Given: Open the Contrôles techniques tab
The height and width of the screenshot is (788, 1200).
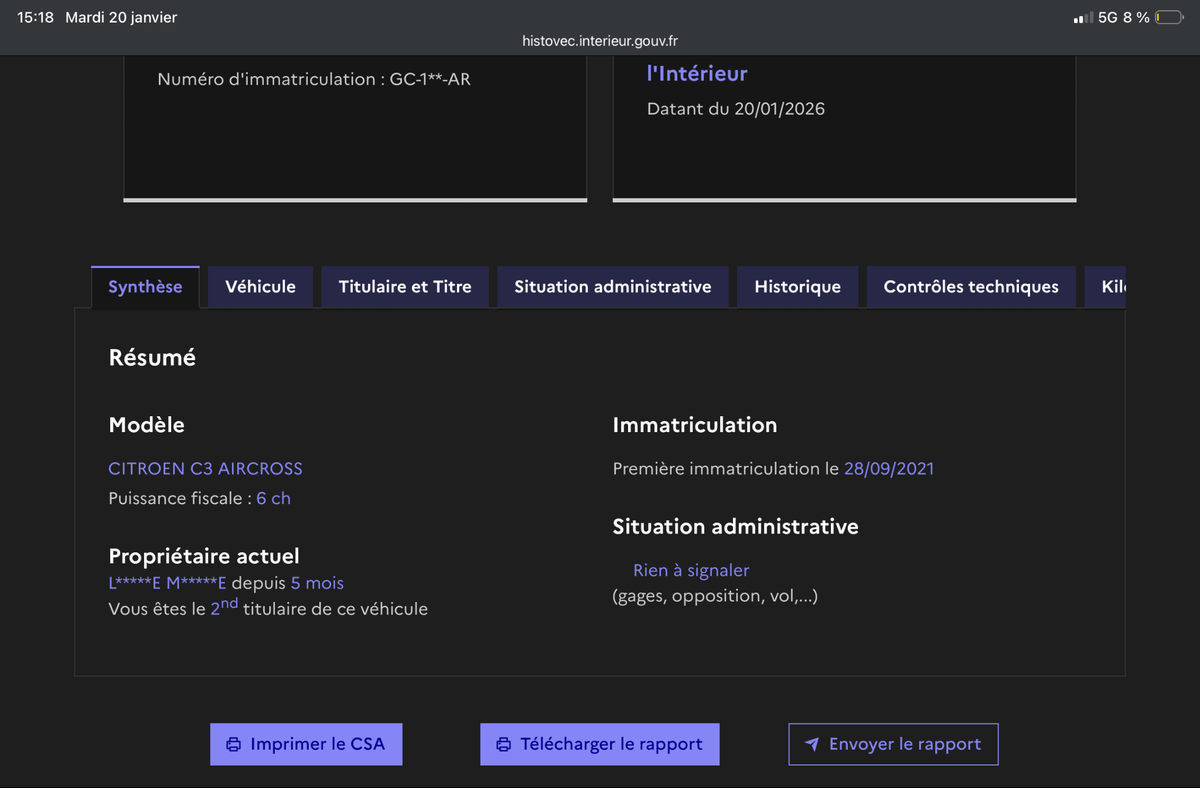Looking at the screenshot, I should coord(970,287).
